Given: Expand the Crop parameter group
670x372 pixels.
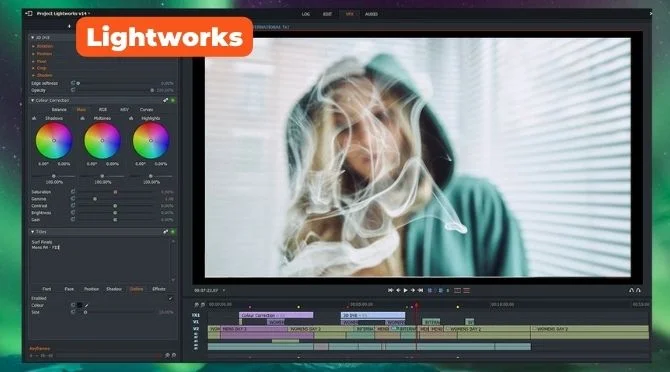Looking at the screenshot, I should [x=33, y=68].
